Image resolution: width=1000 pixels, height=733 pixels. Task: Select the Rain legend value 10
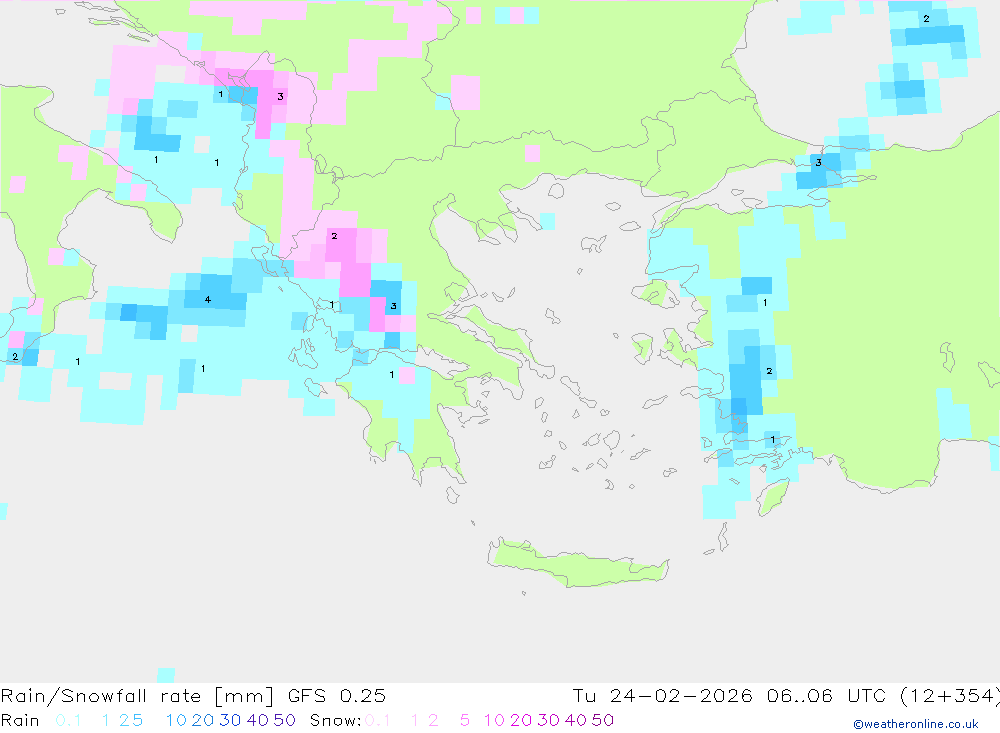176,720
